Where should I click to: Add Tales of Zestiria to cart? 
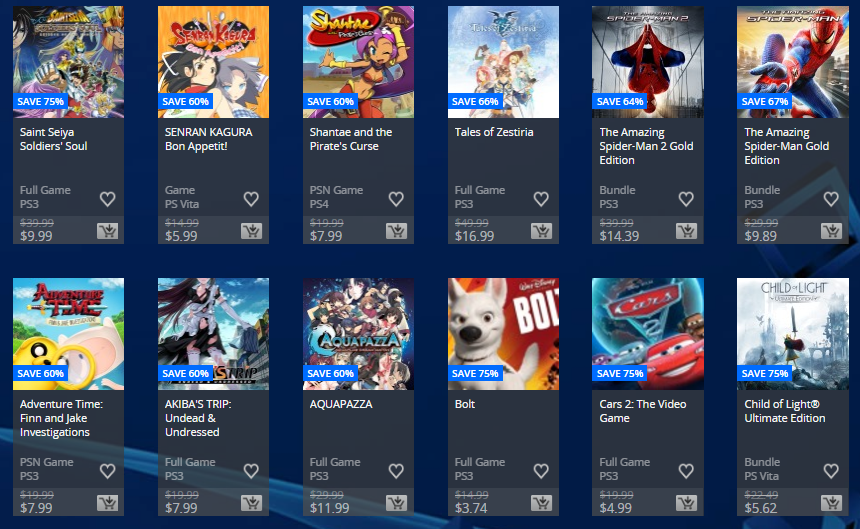coord(541,231)
